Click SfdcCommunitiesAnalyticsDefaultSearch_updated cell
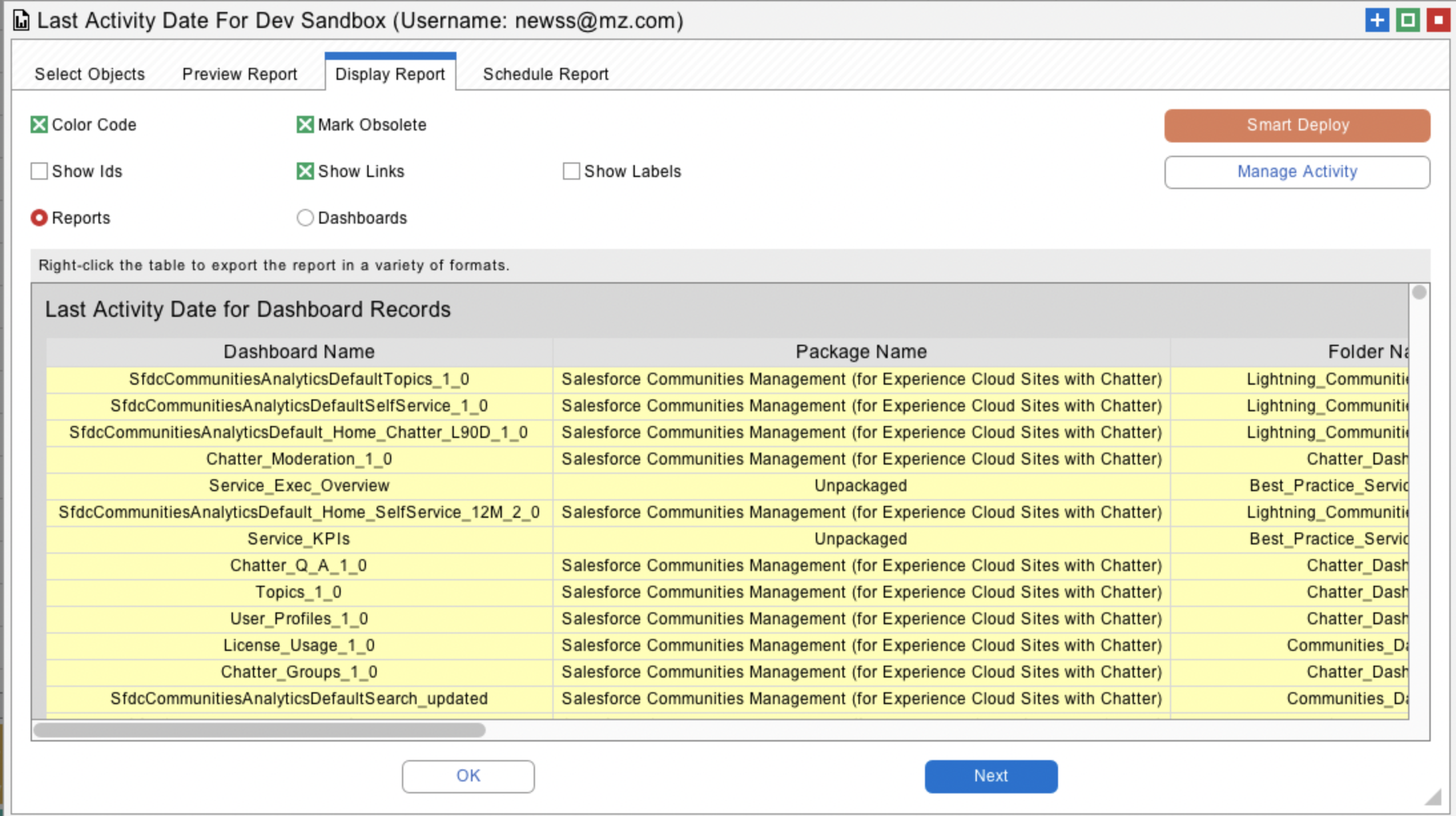 (x=299, y=699)
